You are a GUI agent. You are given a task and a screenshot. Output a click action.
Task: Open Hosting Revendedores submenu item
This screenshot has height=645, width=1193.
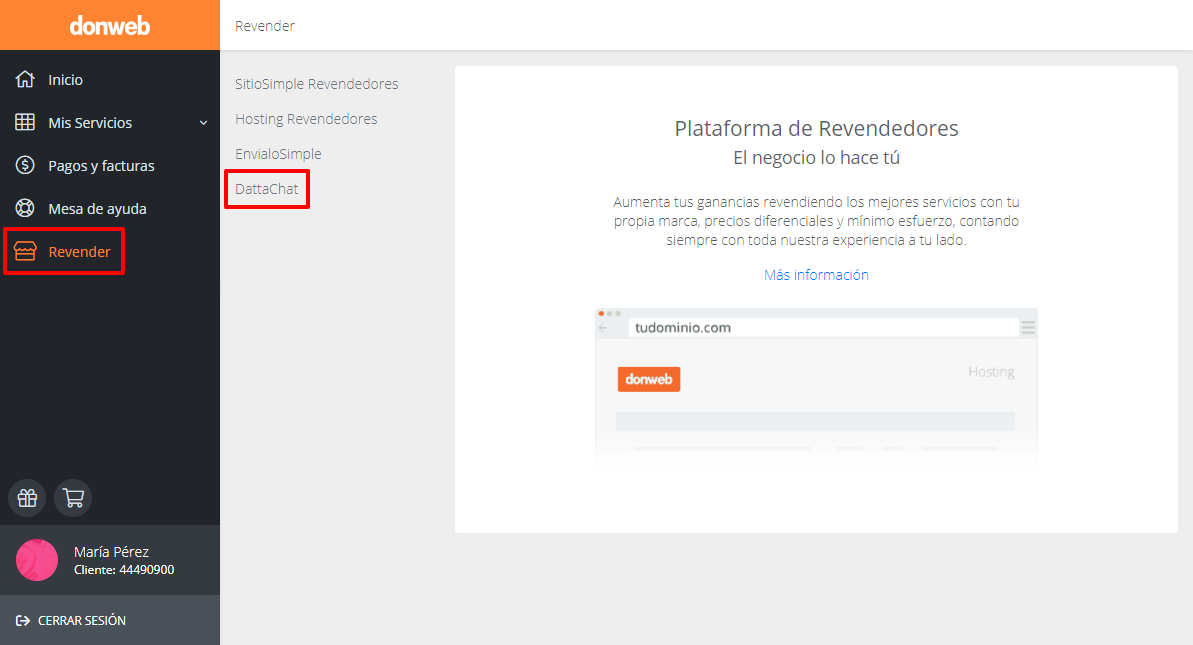(x=306, y=119)
